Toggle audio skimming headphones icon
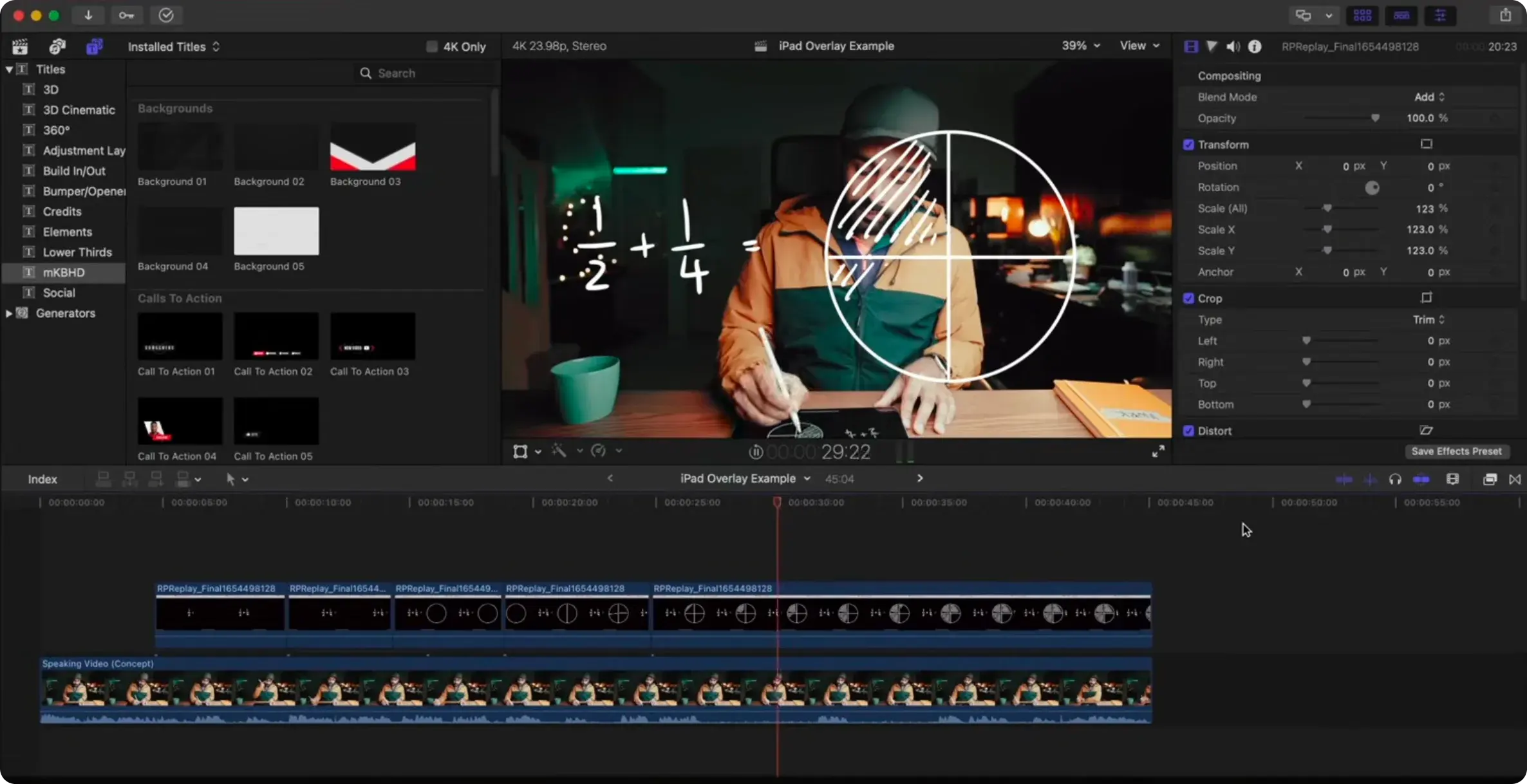Viewport: 1527px width, 784px height. click(x=1395, y=479)
